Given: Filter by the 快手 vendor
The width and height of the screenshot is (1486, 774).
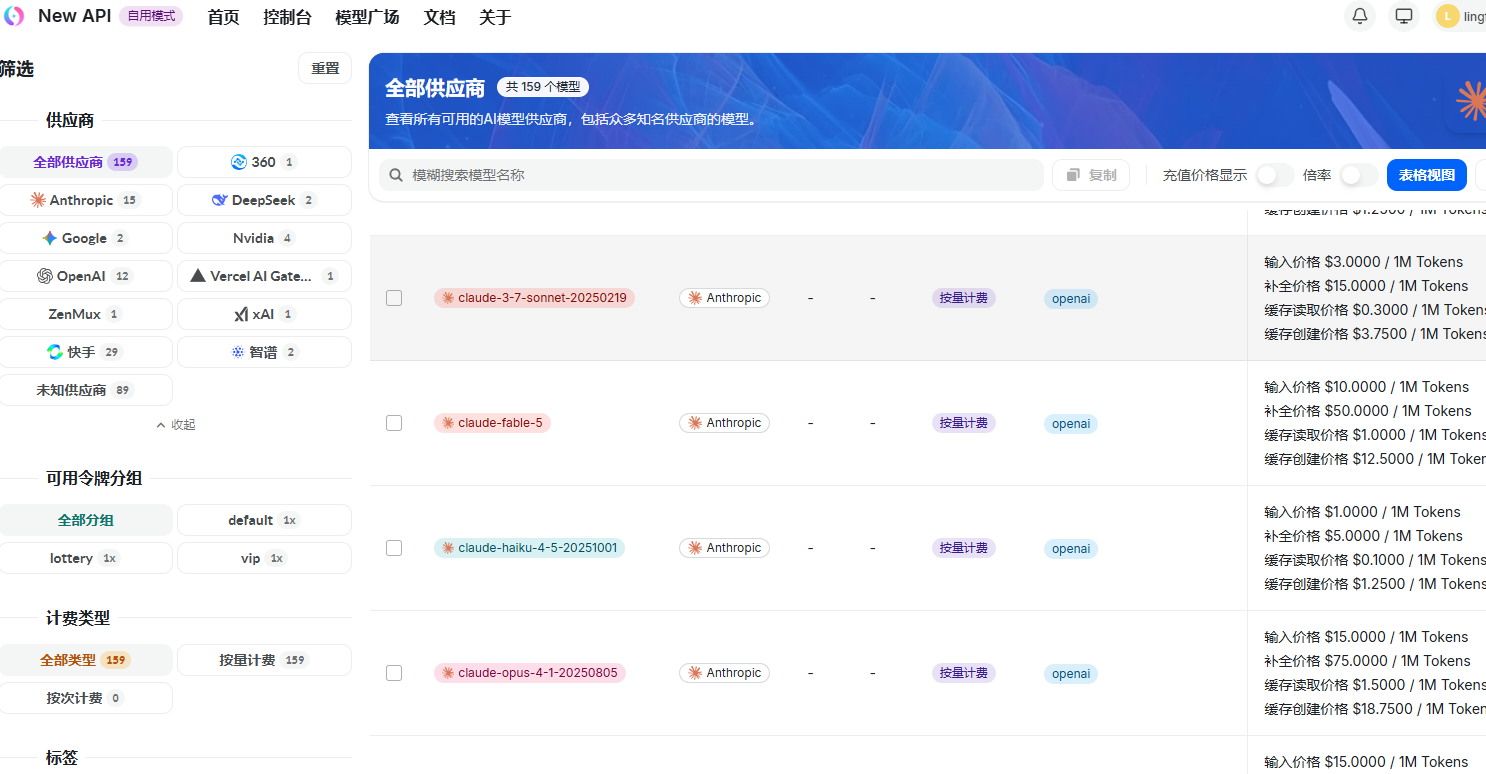Looking at the screenshot, I should click(86, 352).
